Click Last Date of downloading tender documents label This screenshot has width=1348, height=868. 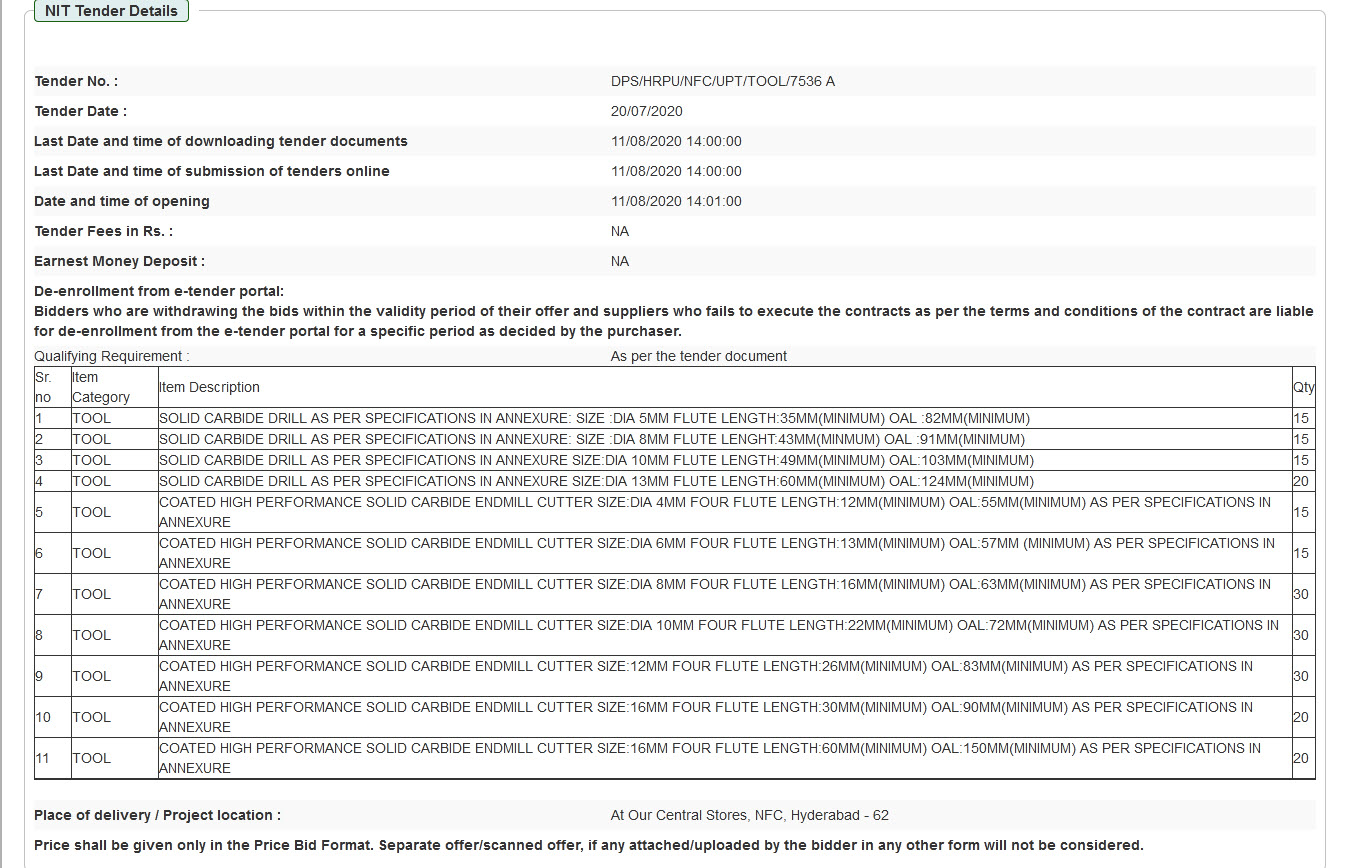point(221,141)
